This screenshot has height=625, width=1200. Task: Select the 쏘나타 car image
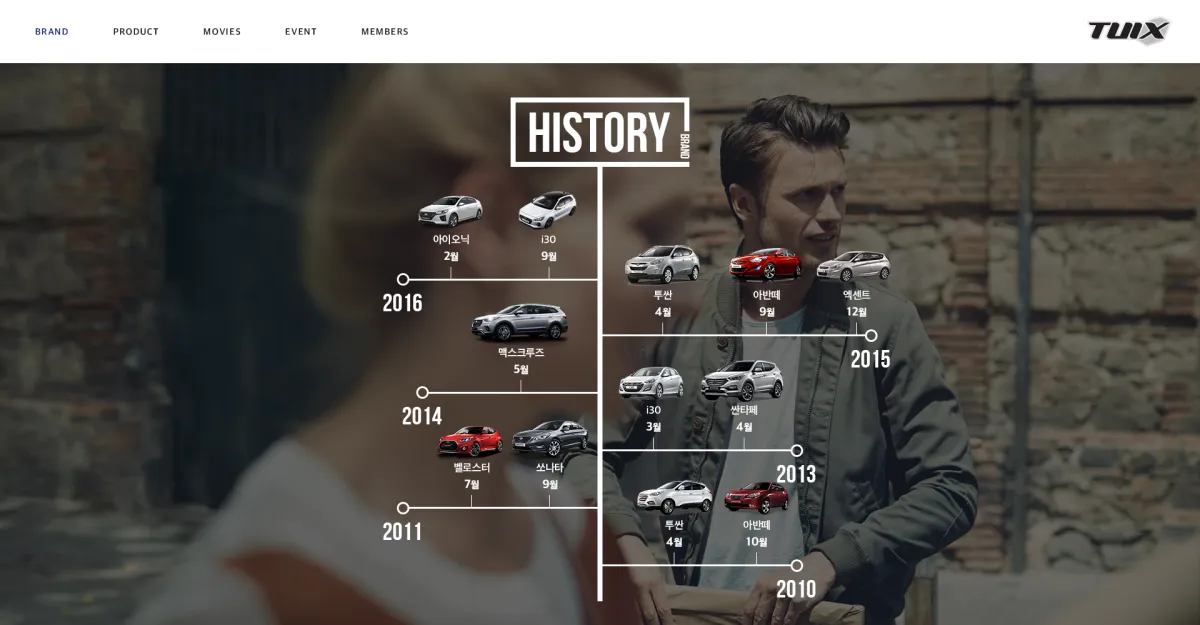[x=549, y=440]
